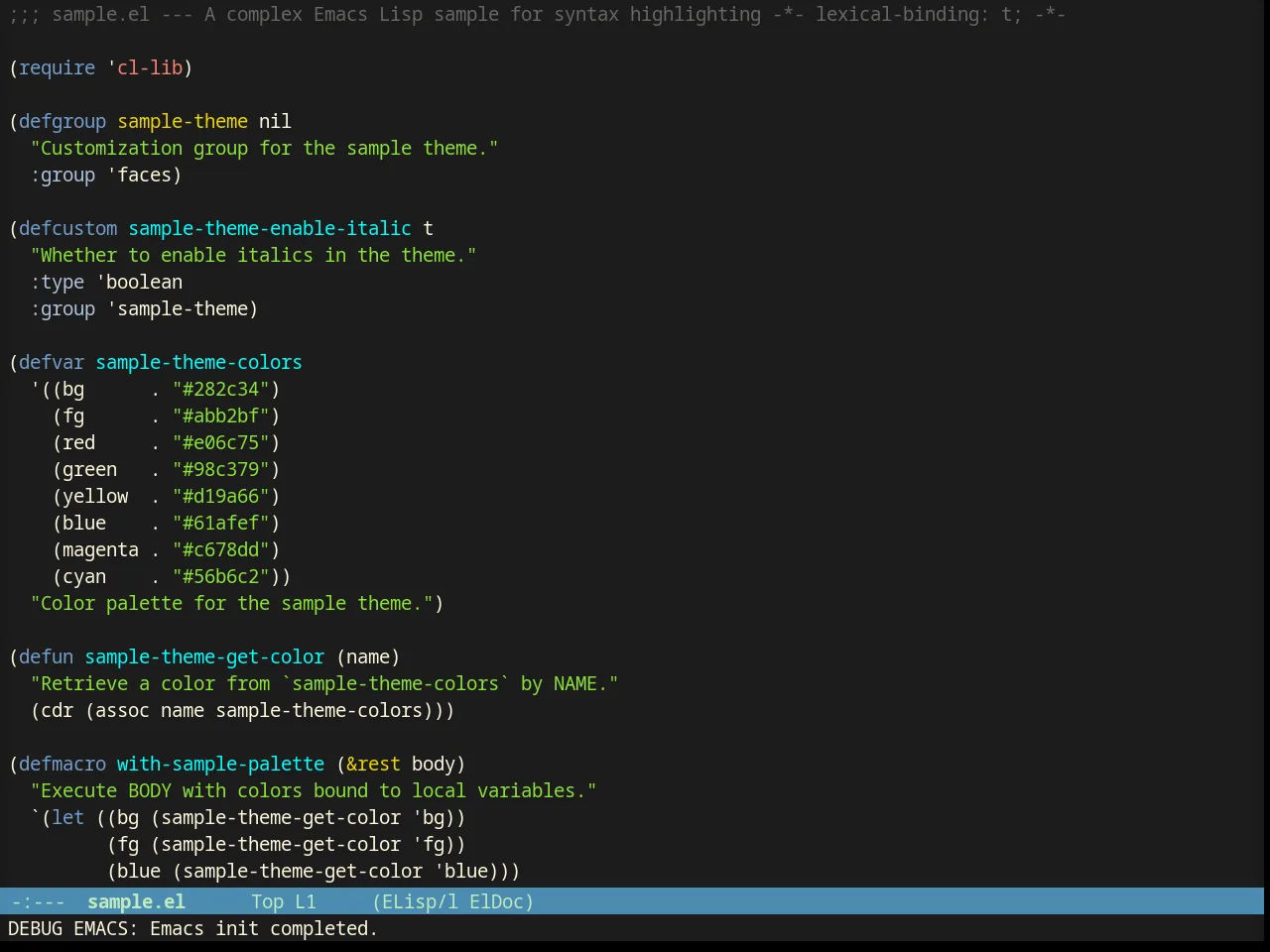
Task: Click the L1 line number indicator
Action: click(x=306, y=901)
